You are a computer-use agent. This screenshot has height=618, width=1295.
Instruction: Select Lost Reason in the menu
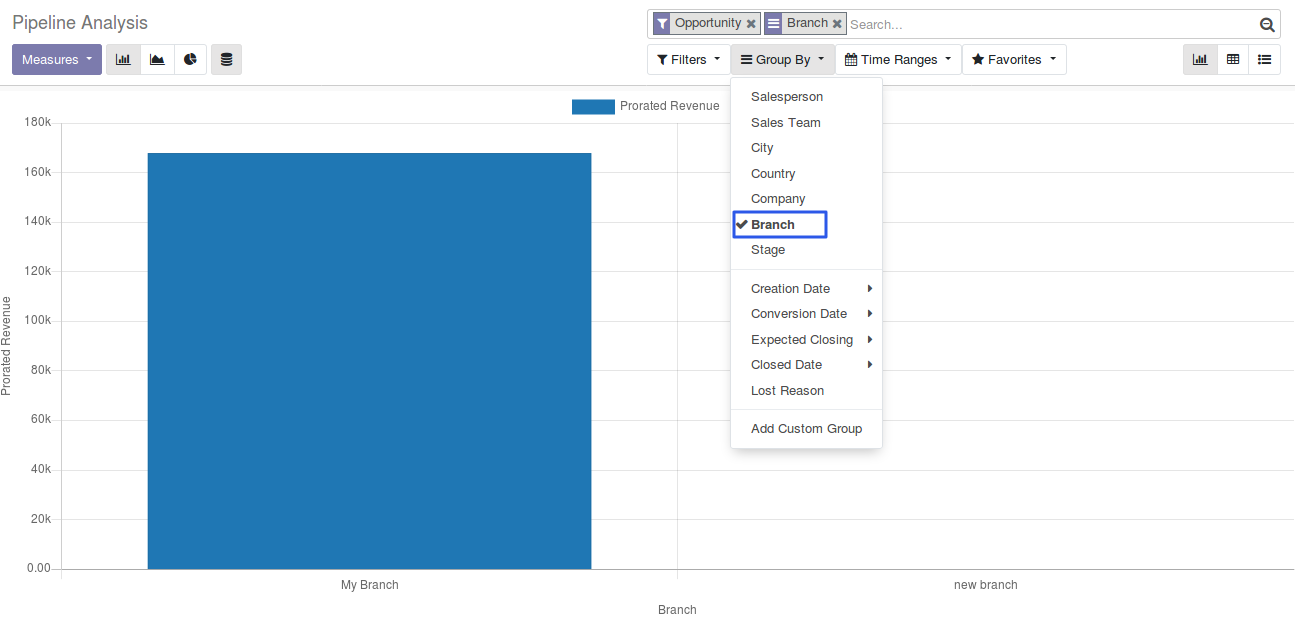click(787, 391)
